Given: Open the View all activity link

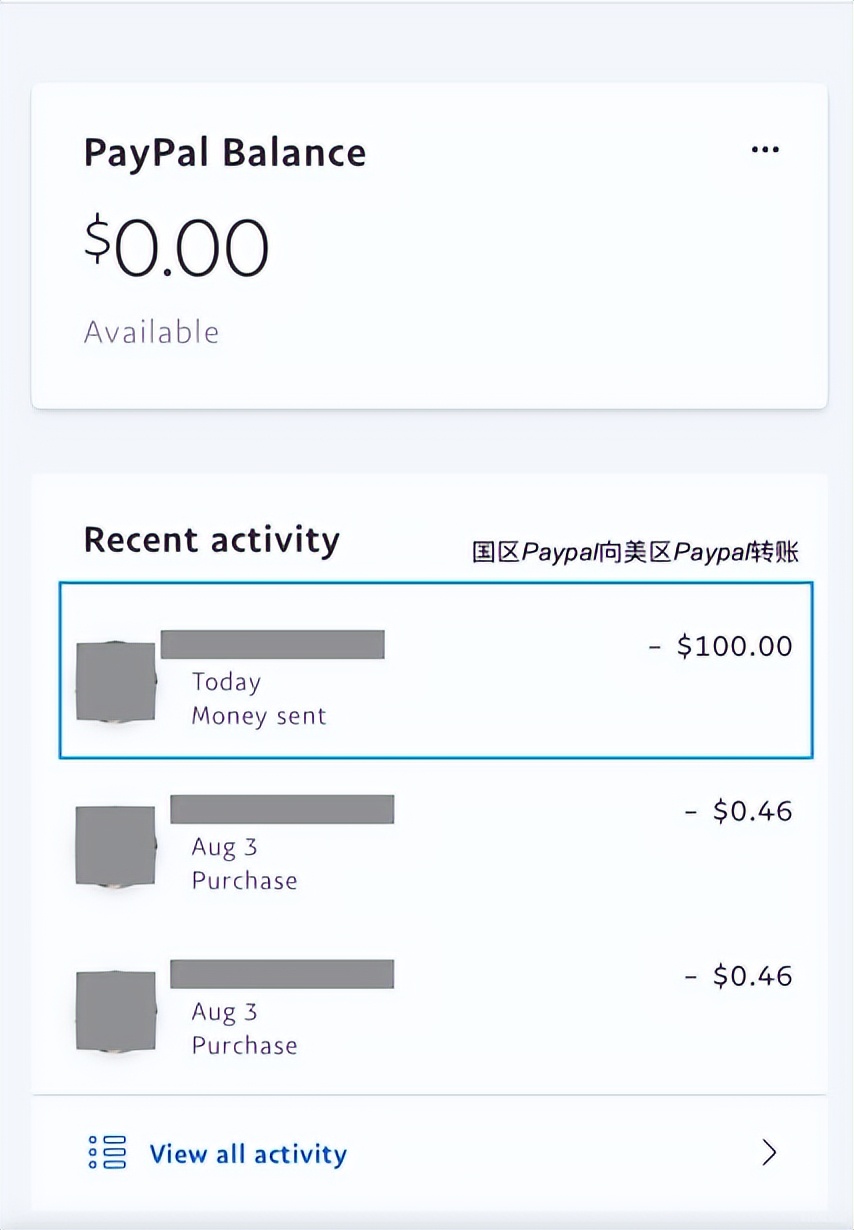Looking at the screenshot, I should pos(248,1154).
